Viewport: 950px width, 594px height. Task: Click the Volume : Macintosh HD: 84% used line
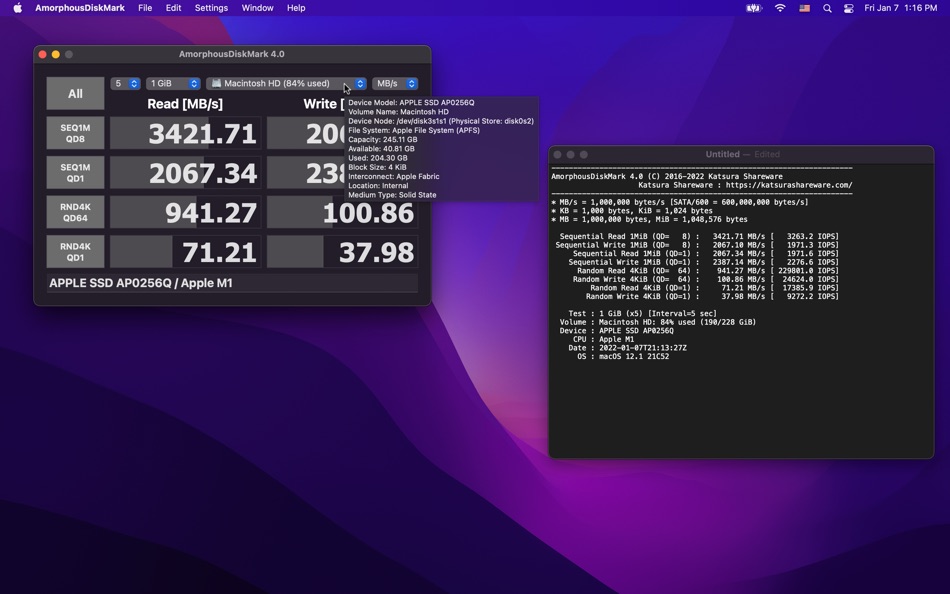pos(657,322)
